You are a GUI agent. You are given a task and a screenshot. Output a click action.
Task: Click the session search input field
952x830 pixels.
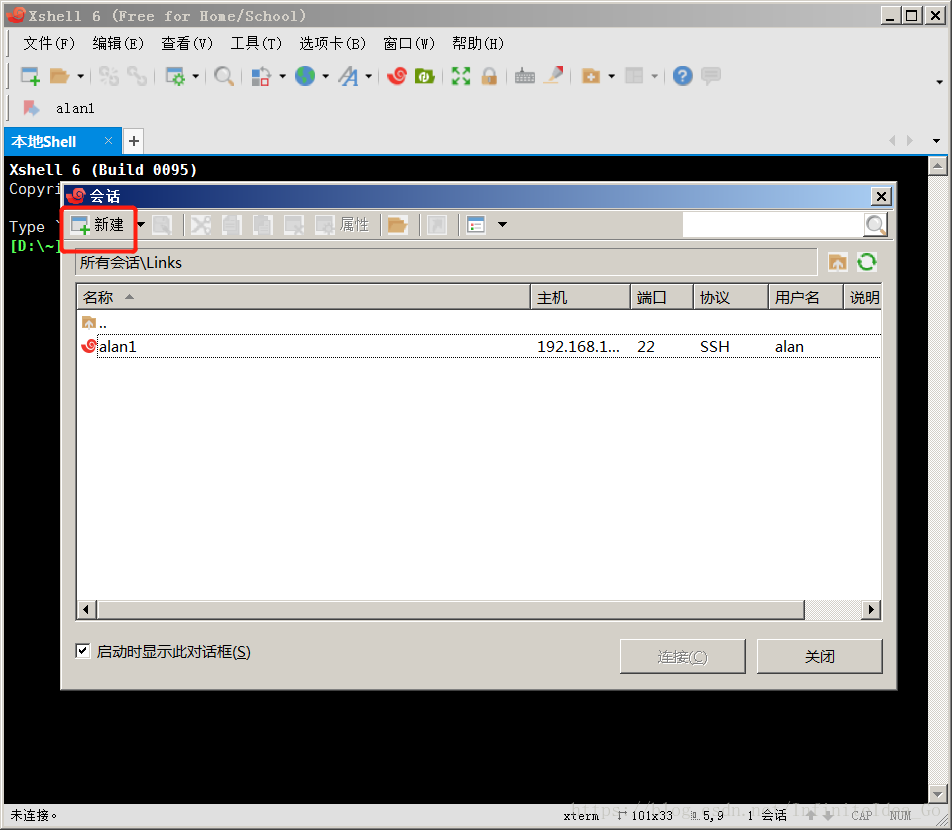(772, 225)
